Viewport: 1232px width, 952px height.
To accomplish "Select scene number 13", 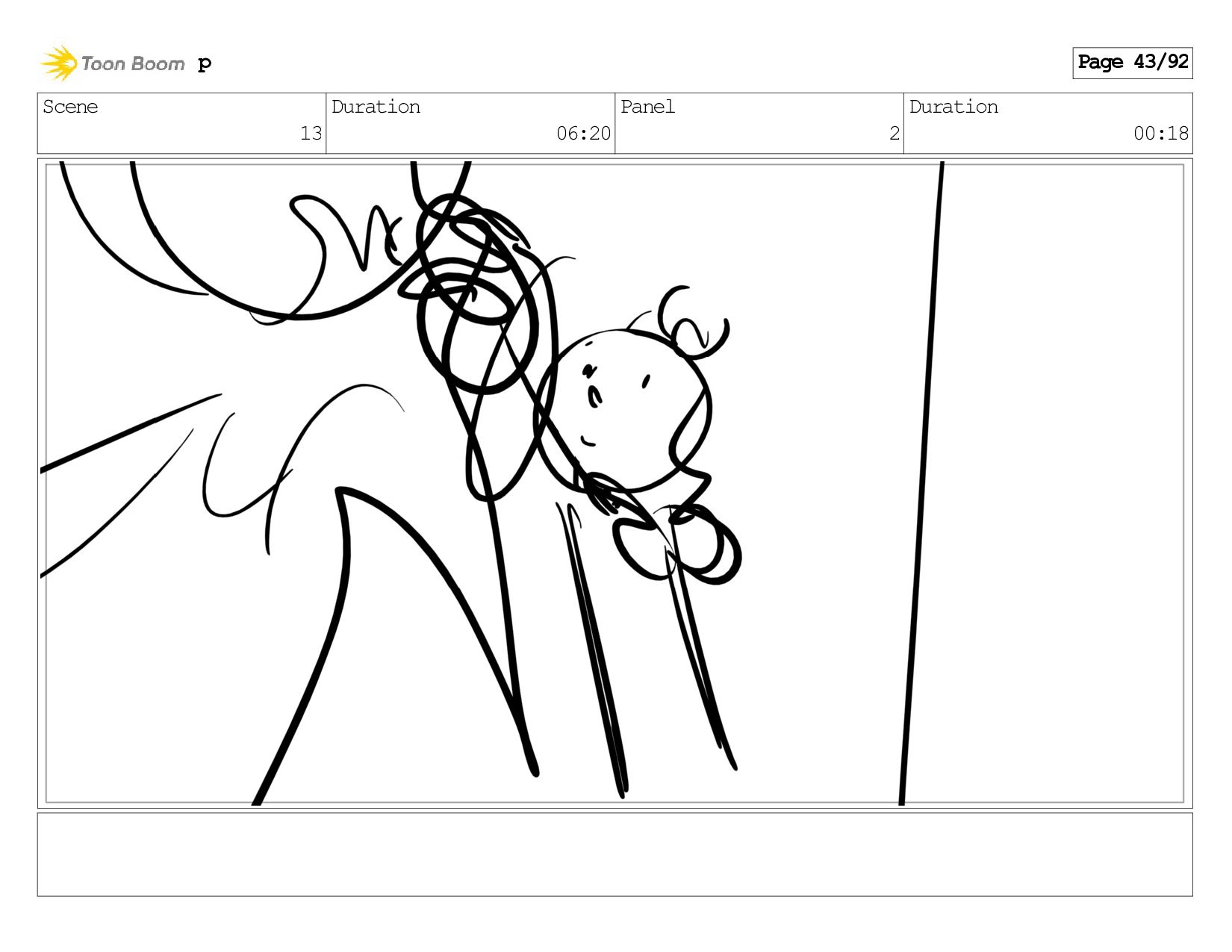I will click(x=311, y=134).
